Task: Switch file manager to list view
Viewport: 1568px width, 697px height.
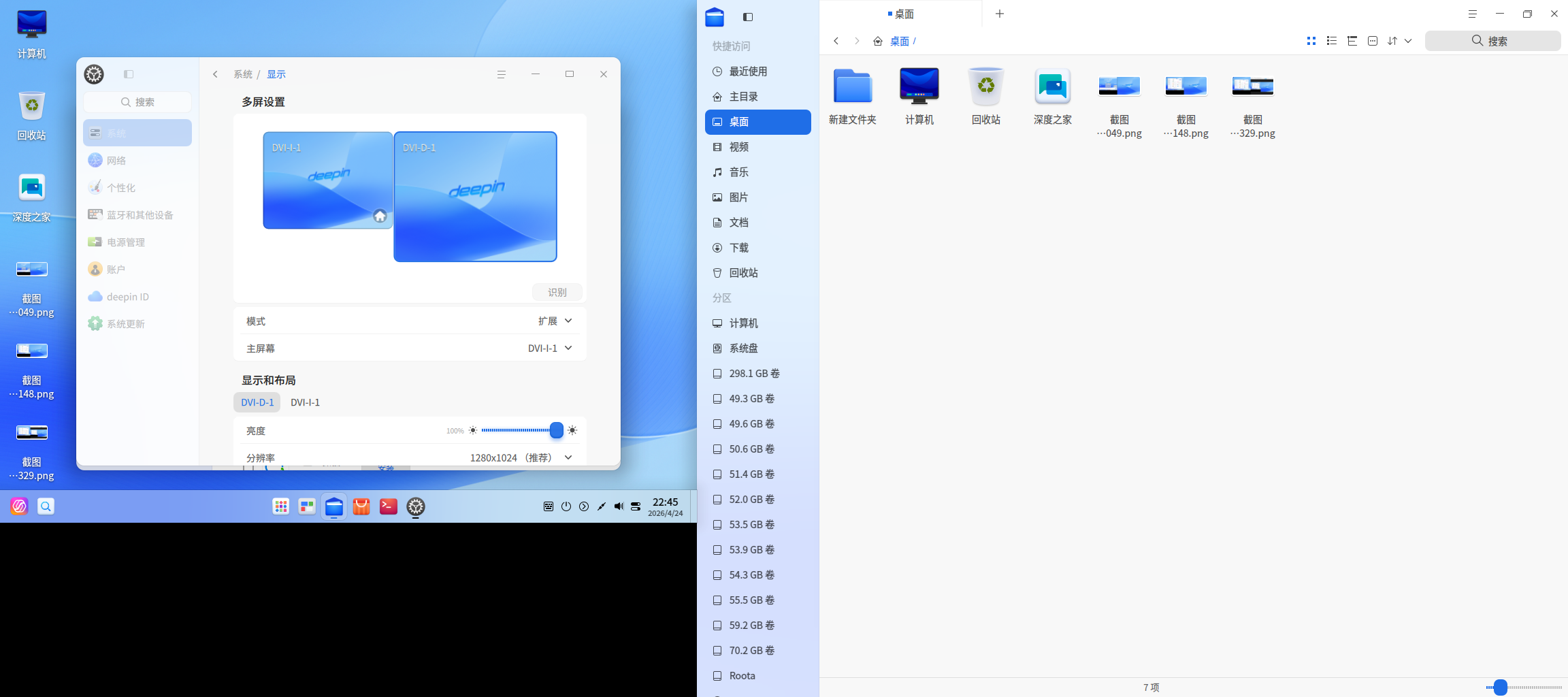Action: (1332, 41)
